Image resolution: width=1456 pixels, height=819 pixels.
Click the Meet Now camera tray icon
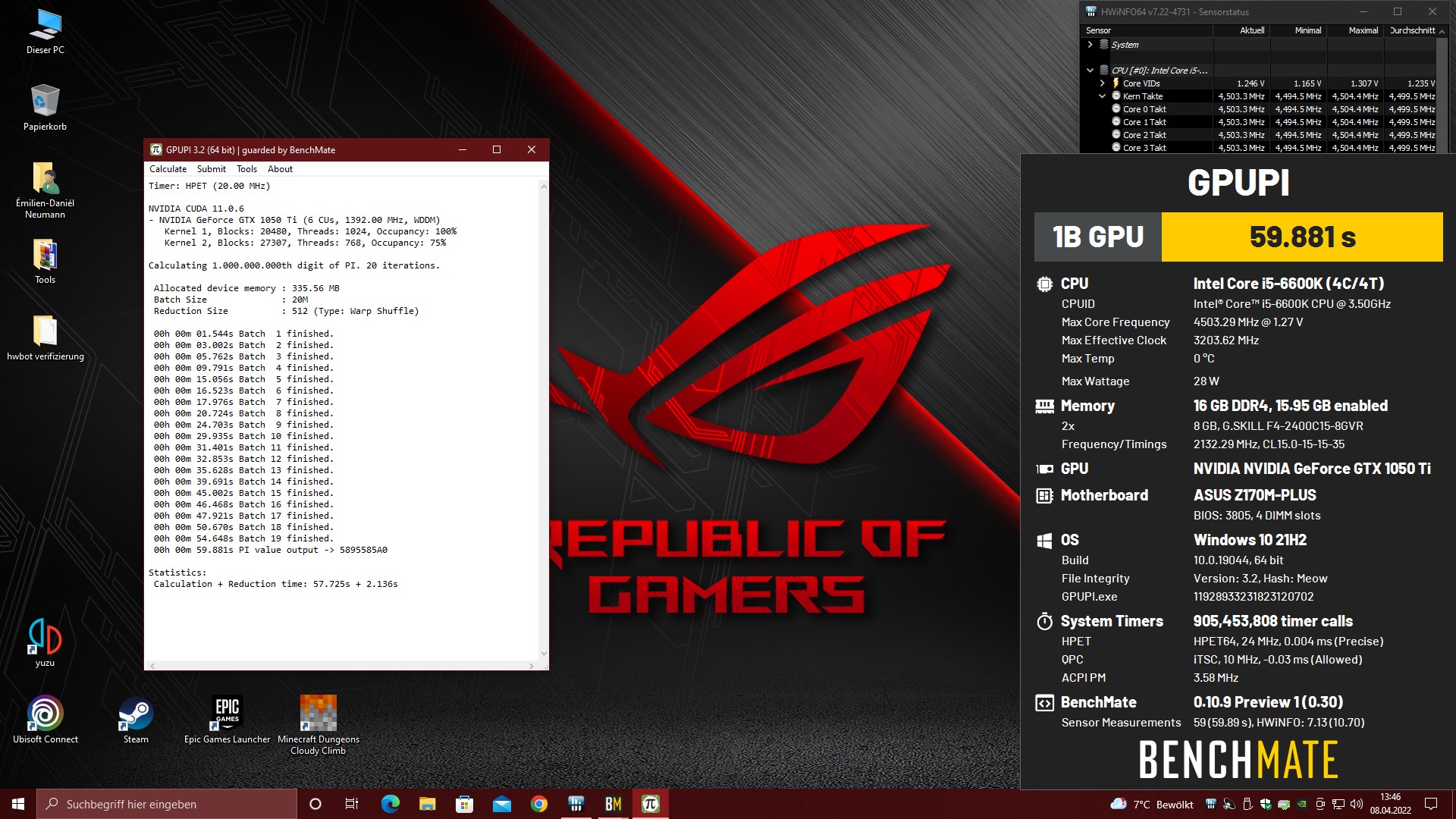coord(1320,804)
